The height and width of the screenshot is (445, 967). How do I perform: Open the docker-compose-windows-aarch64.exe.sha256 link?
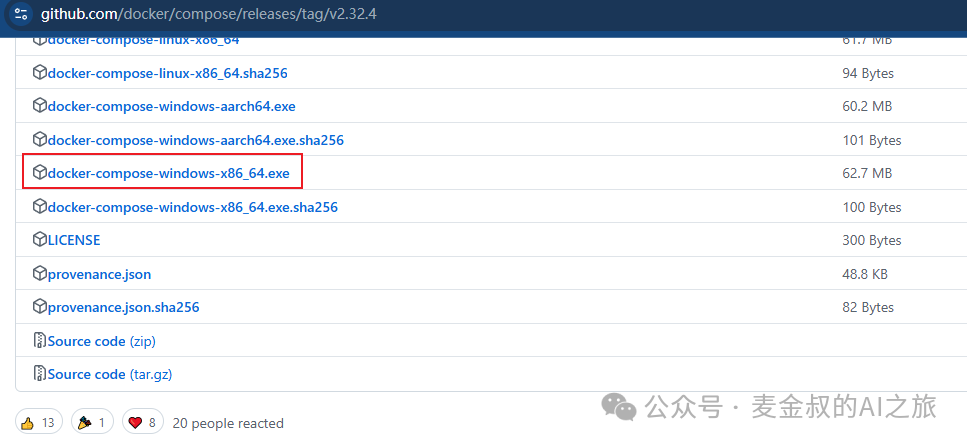coord(195,140)
